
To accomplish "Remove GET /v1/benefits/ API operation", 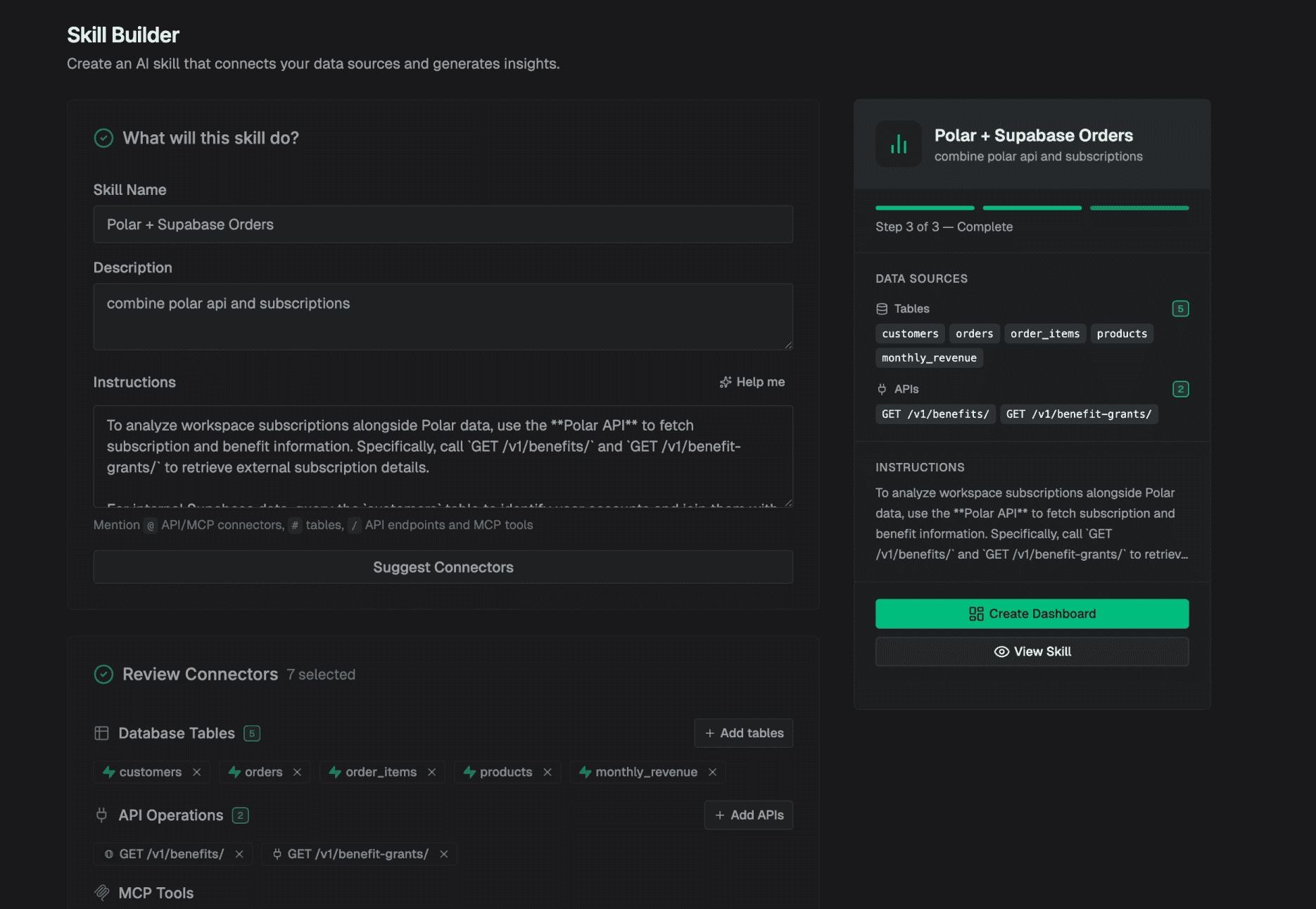I will [239, 853].
